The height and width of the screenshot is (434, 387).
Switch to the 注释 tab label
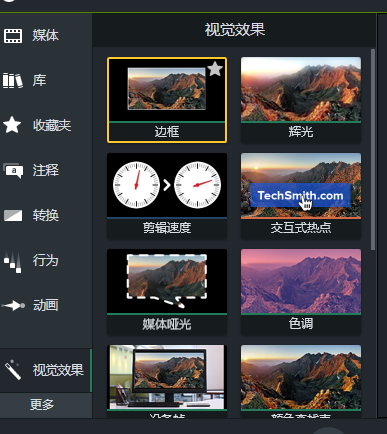pos(46,170)
